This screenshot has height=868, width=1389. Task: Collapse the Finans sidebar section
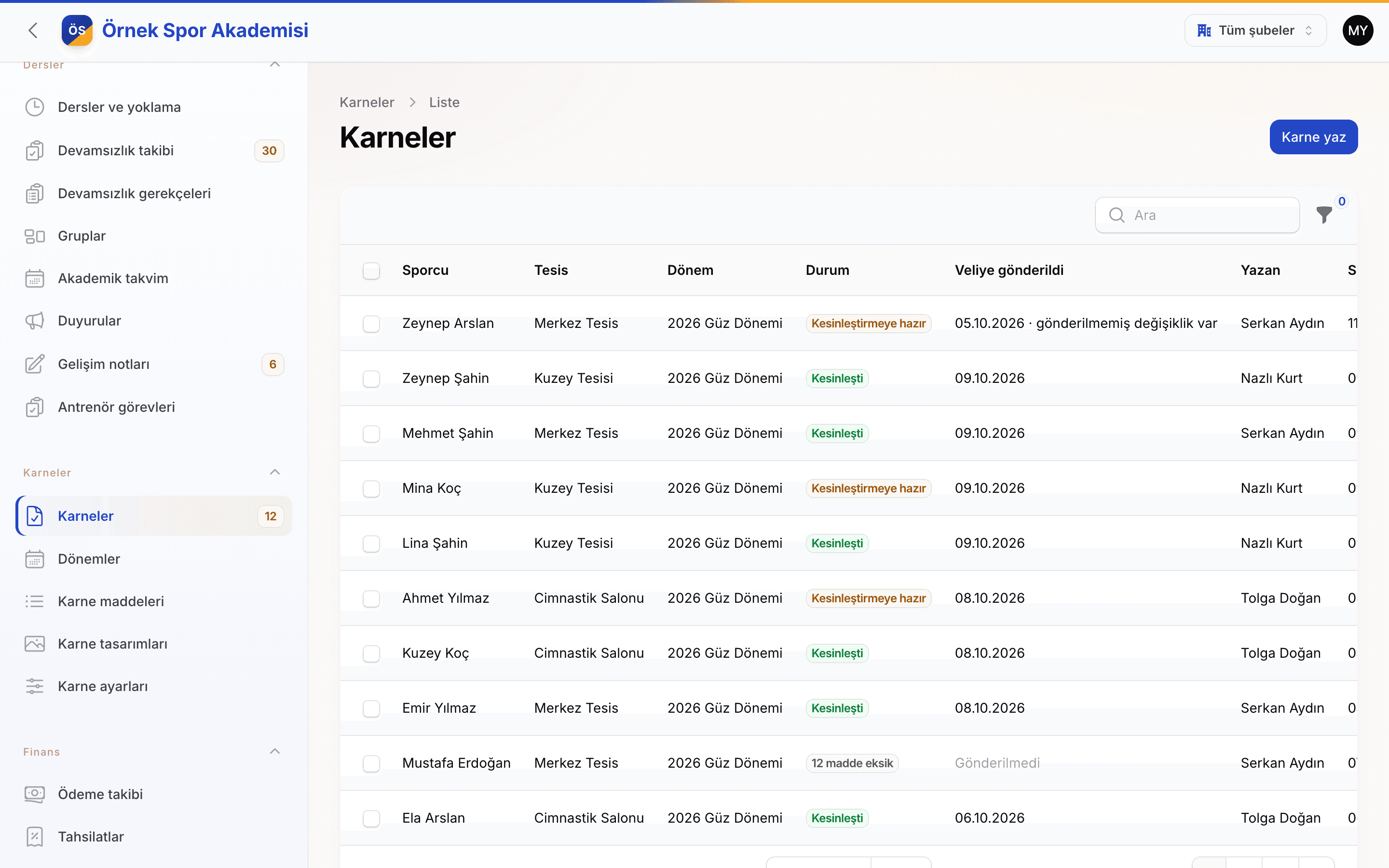275,751
